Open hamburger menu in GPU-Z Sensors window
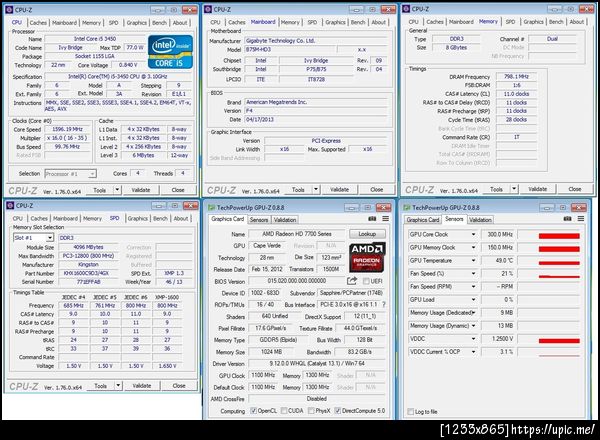The image size is (600, 440). pyautogui.click(x=581, y=219)
